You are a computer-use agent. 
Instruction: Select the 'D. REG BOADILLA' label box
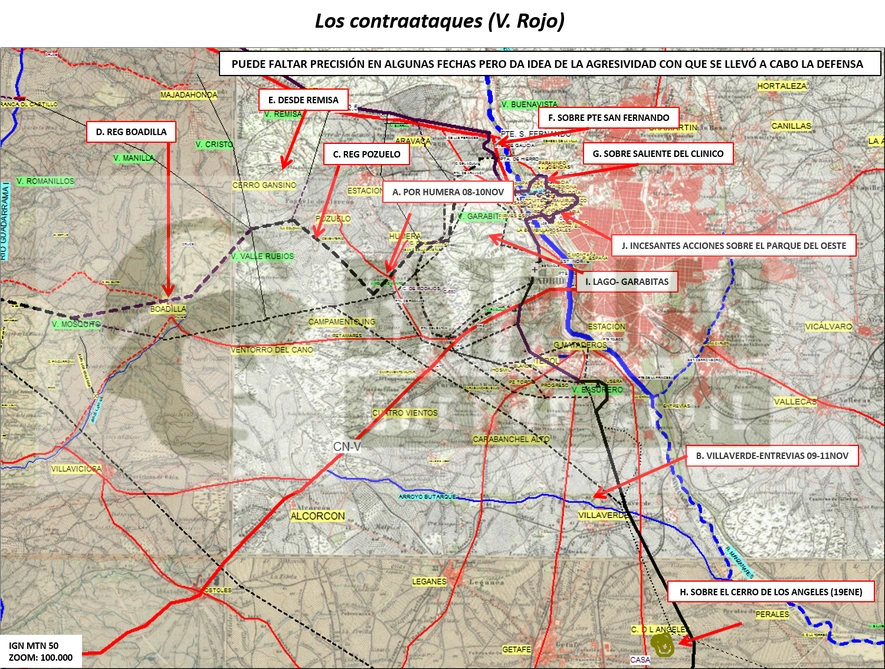tap(131, 132)
